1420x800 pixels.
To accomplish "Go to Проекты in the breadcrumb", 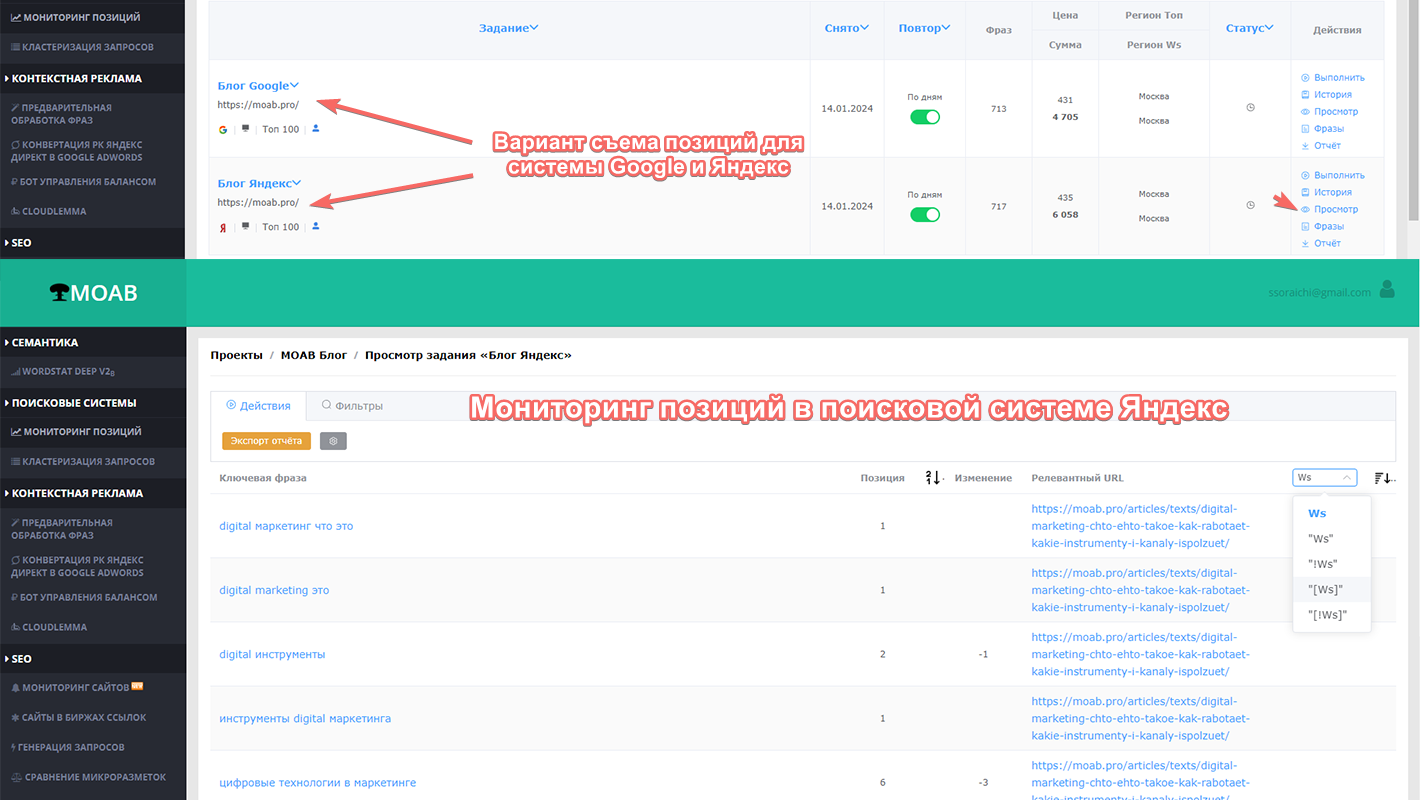I will click(237, 355).
